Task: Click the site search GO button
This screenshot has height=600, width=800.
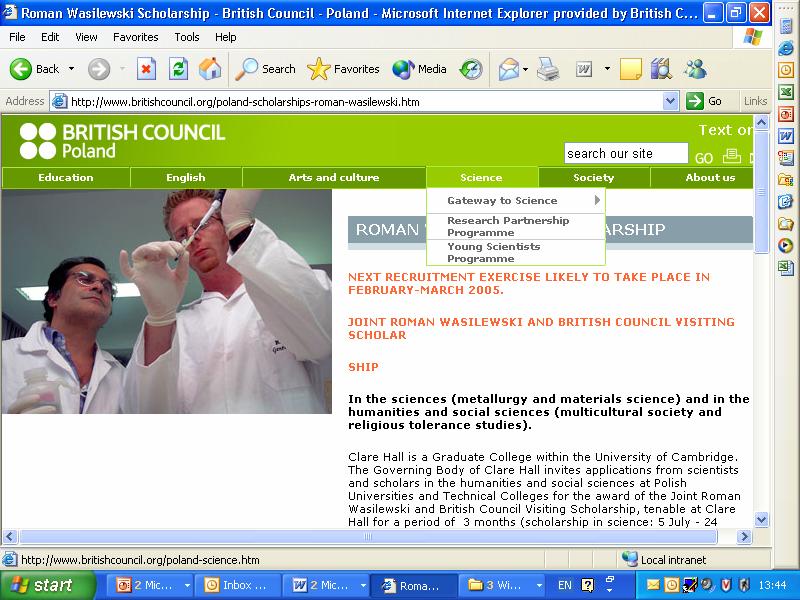Action: pos(704,158)
